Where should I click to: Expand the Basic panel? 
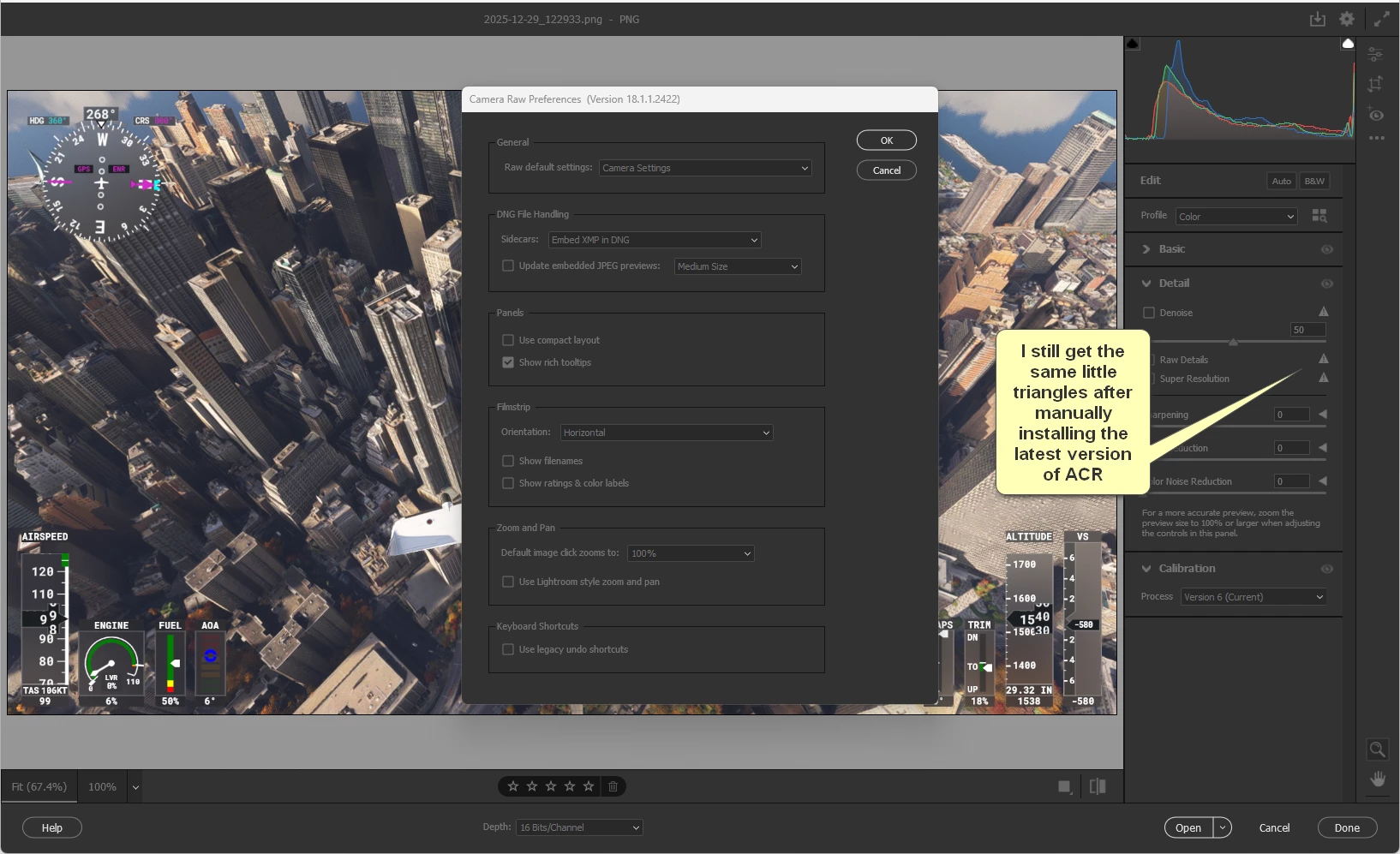tap(1146, 249)
